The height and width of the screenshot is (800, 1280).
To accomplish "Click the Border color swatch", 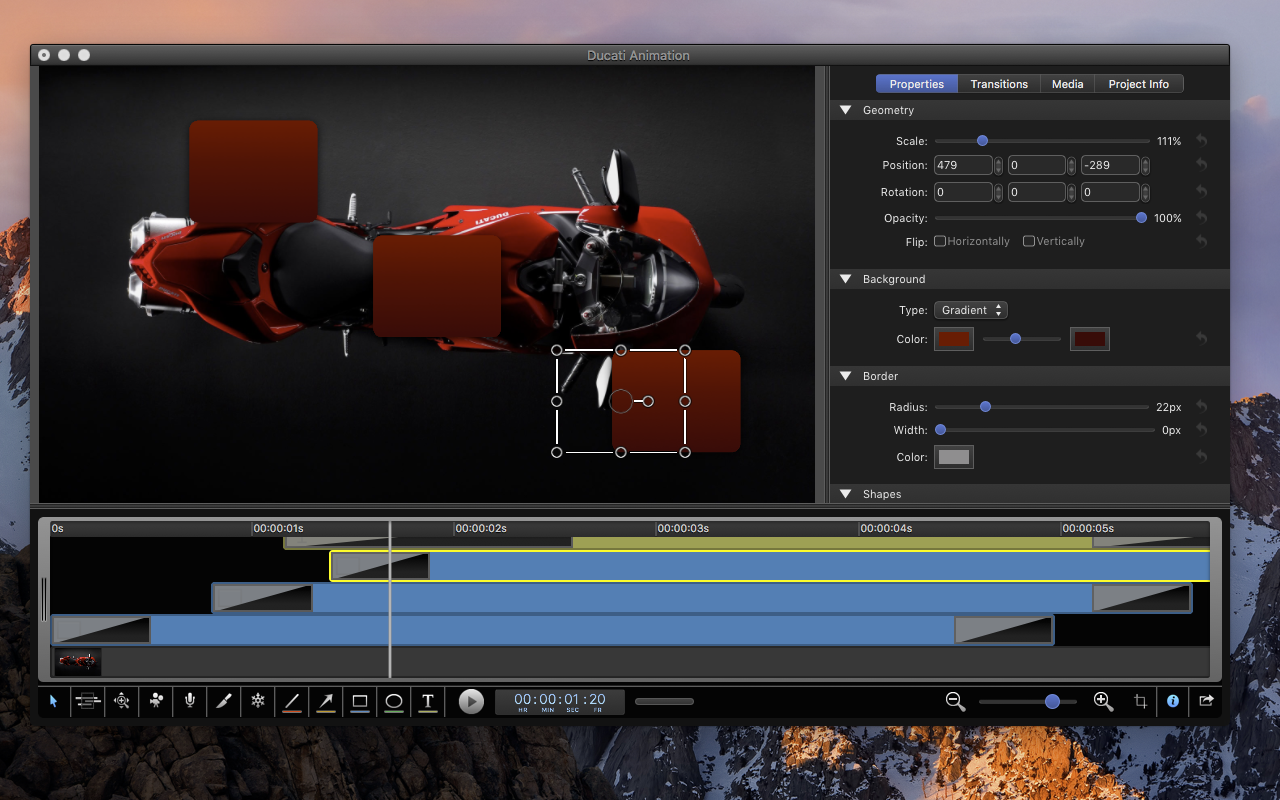I will coord(954,457).
